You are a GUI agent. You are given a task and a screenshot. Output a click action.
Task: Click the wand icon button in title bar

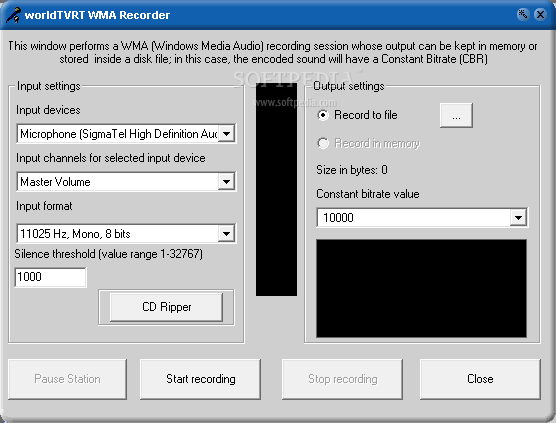(x=523, y=14)
